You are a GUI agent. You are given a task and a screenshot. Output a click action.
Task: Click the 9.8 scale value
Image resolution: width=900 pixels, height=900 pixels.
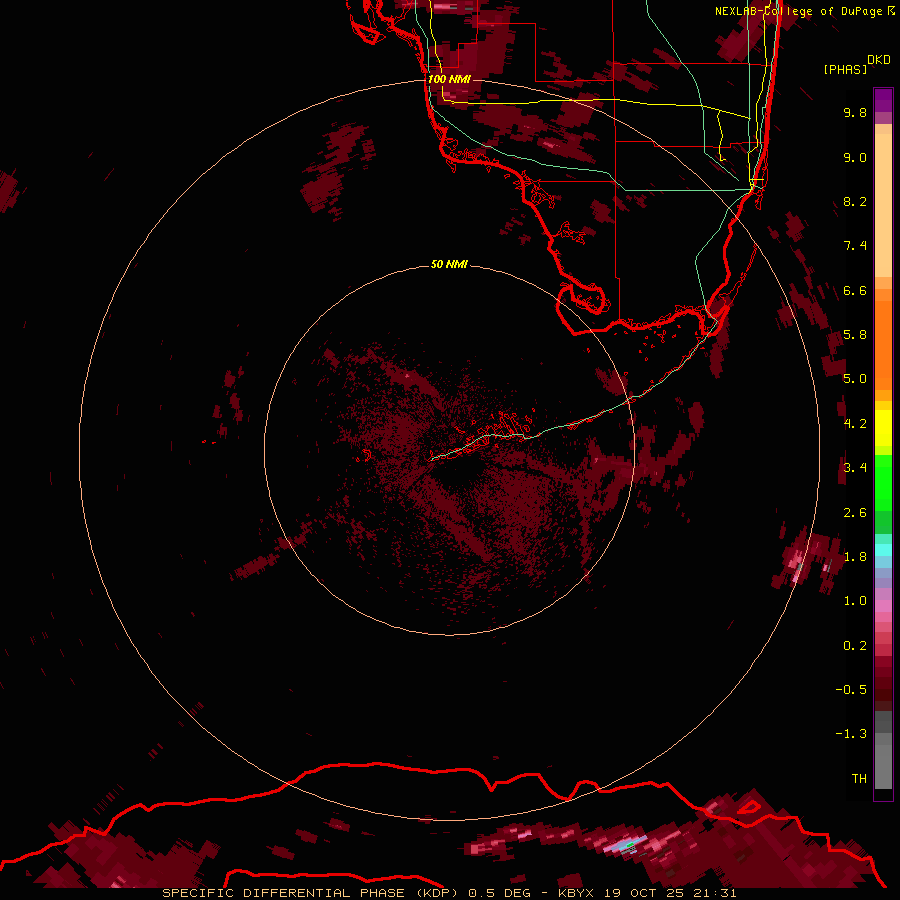[855, 112]
